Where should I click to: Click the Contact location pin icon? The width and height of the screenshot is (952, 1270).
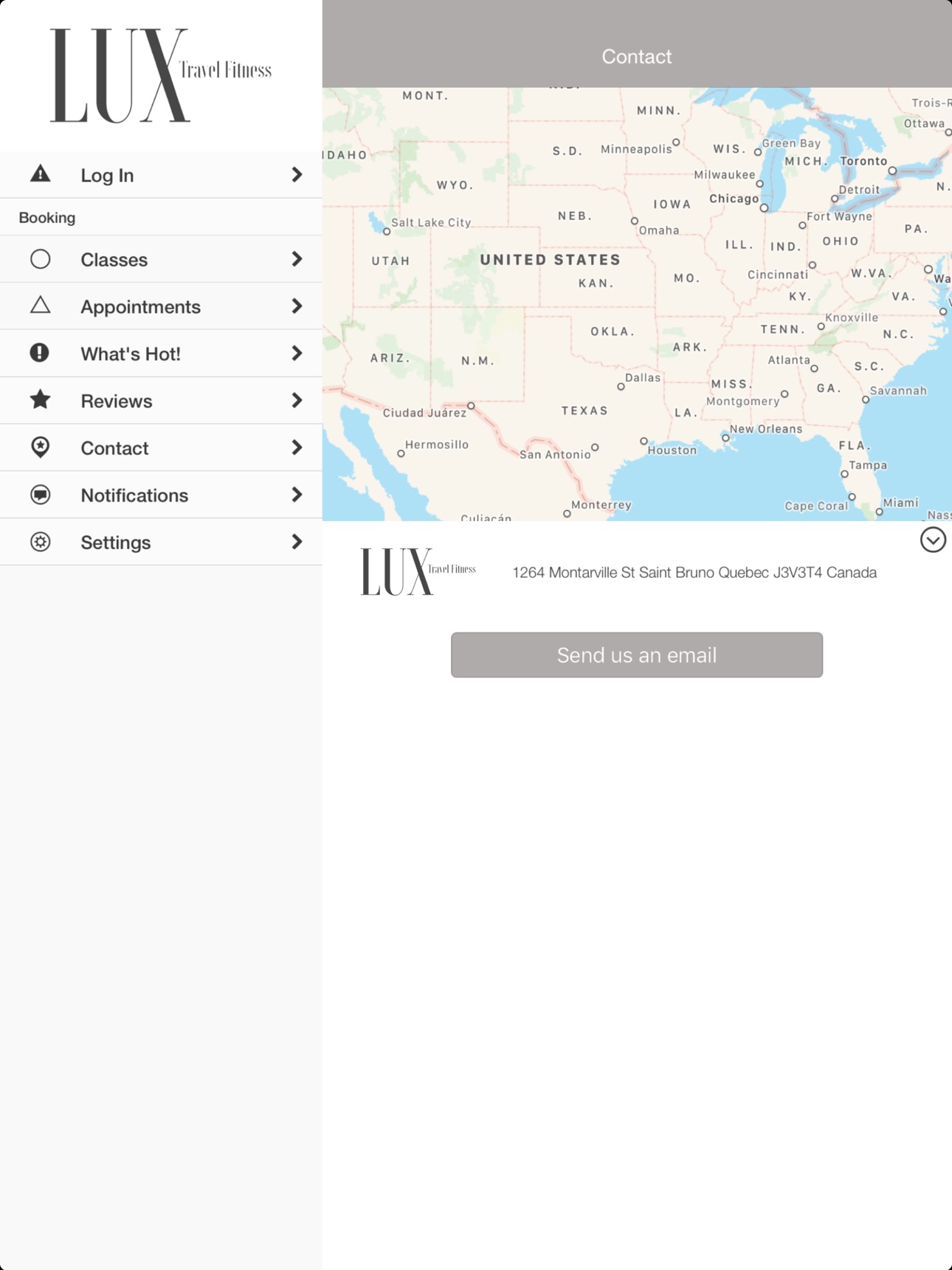pyautogui.click(x=40, y=447)
